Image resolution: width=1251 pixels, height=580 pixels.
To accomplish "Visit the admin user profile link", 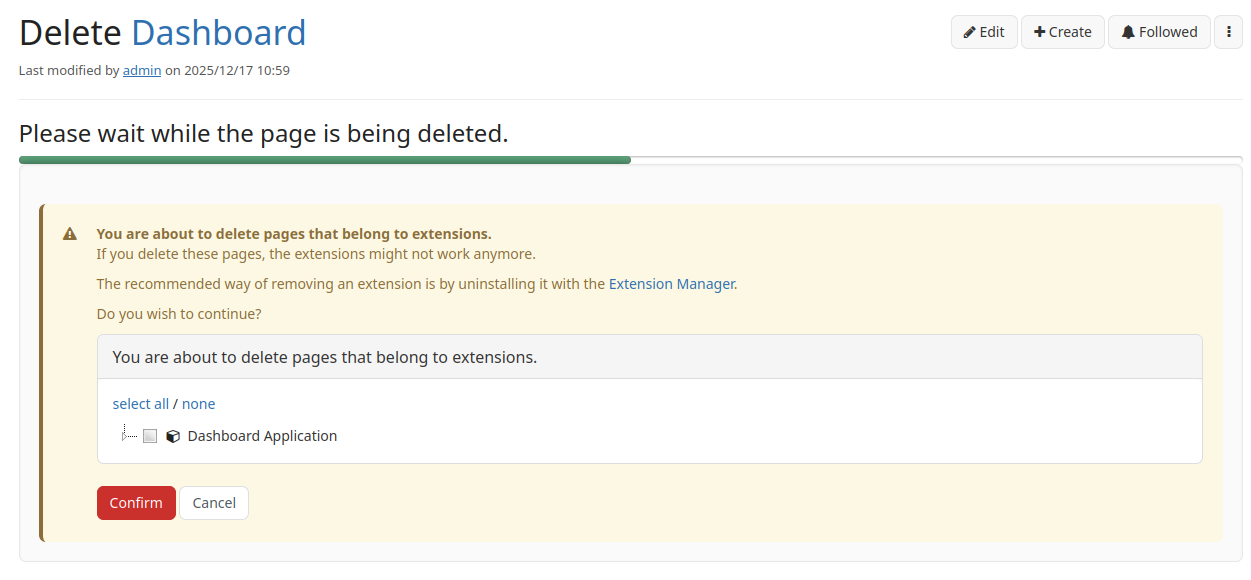I will click(142, 71).
